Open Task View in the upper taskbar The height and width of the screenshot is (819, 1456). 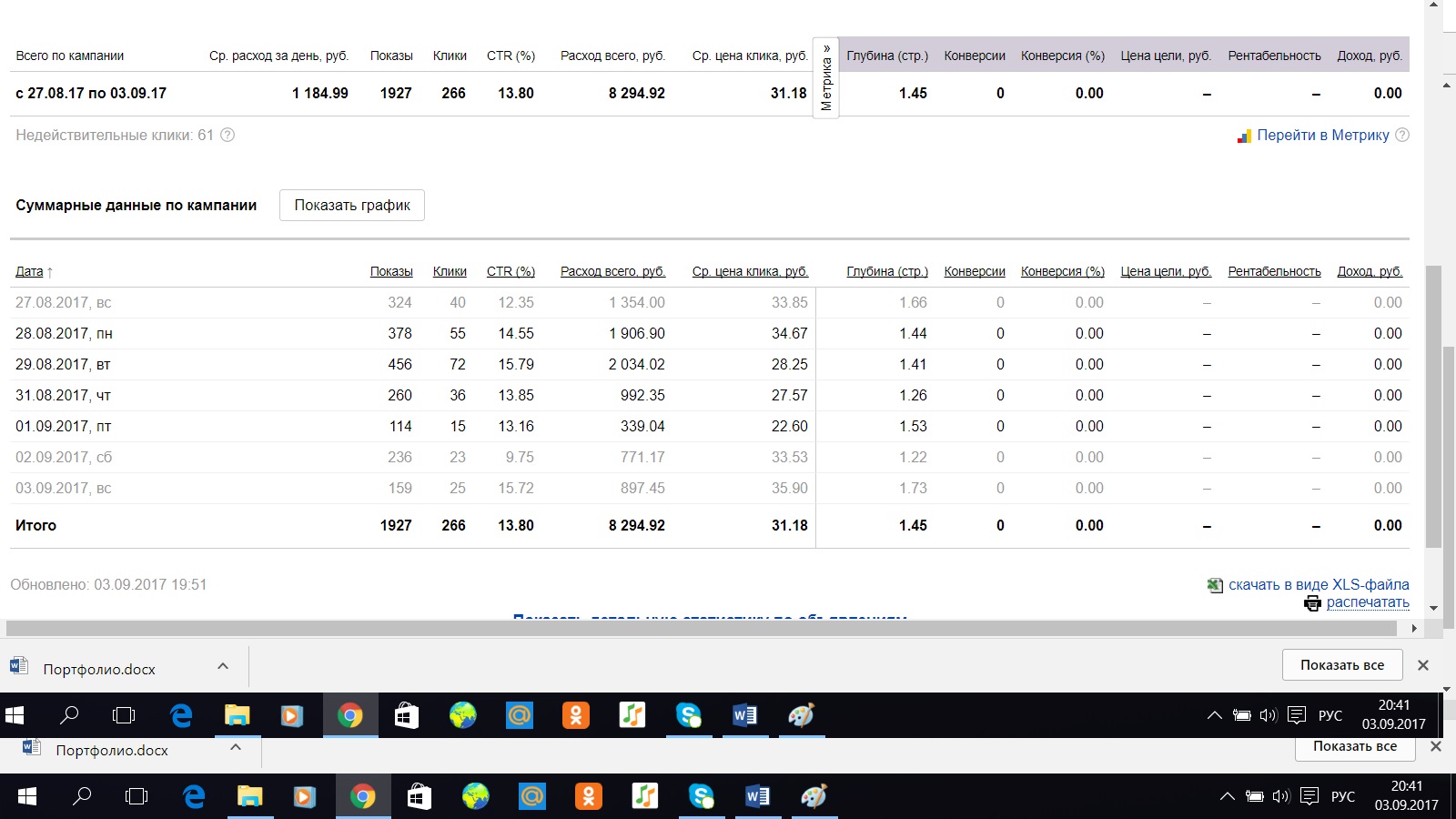(x=124, y=715)
